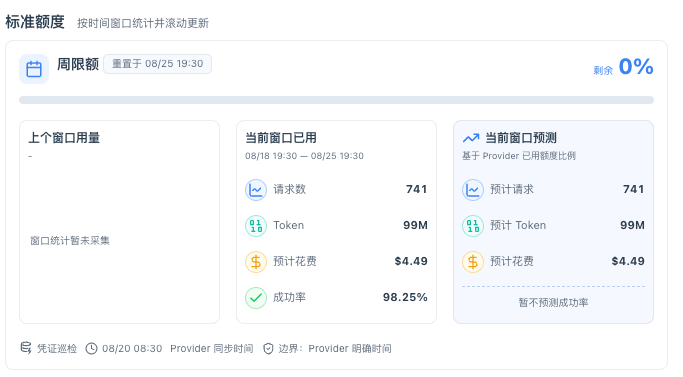Click the $4.49 value in 当前窗口预测
Screen dimensions: 683x377
tap(628, 261)
